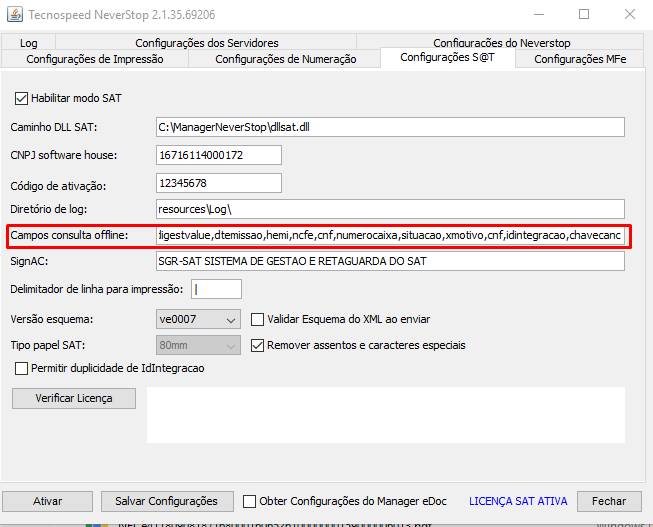Uncheck Remover assentos e caracteres especiais
This screenshot has width=653, height=527.
[x=257, y=345]
